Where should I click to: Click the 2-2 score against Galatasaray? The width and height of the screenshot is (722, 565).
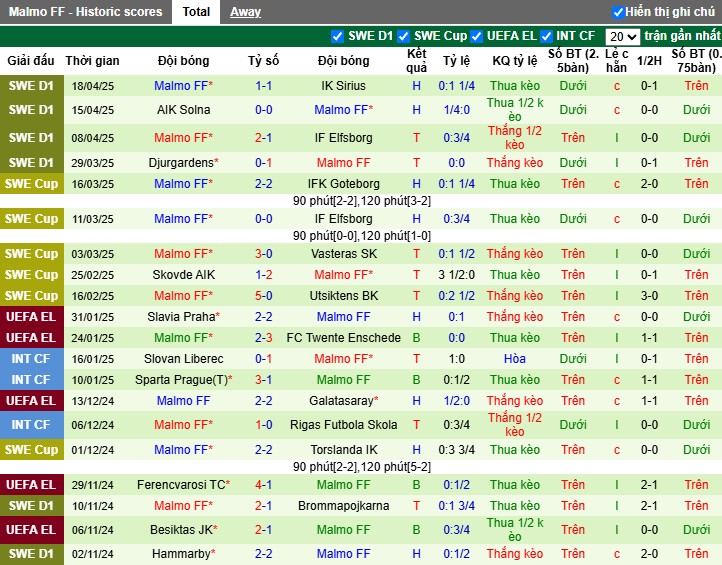tap(263, 401)
